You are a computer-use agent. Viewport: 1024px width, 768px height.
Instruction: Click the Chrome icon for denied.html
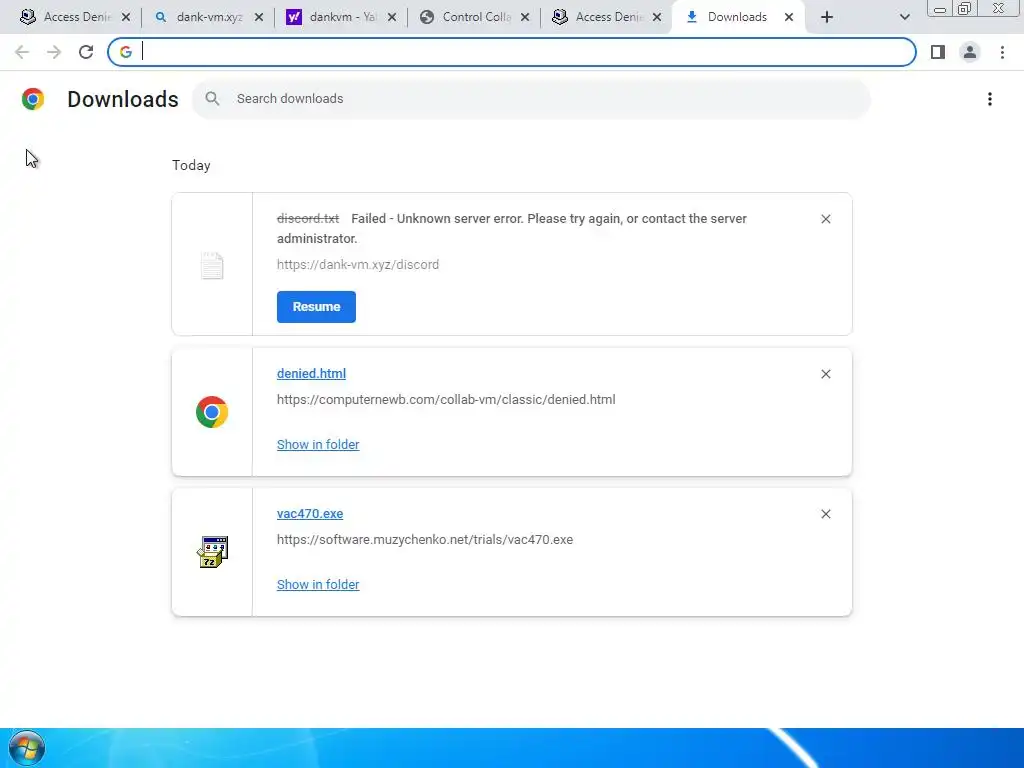click(212, 412)
